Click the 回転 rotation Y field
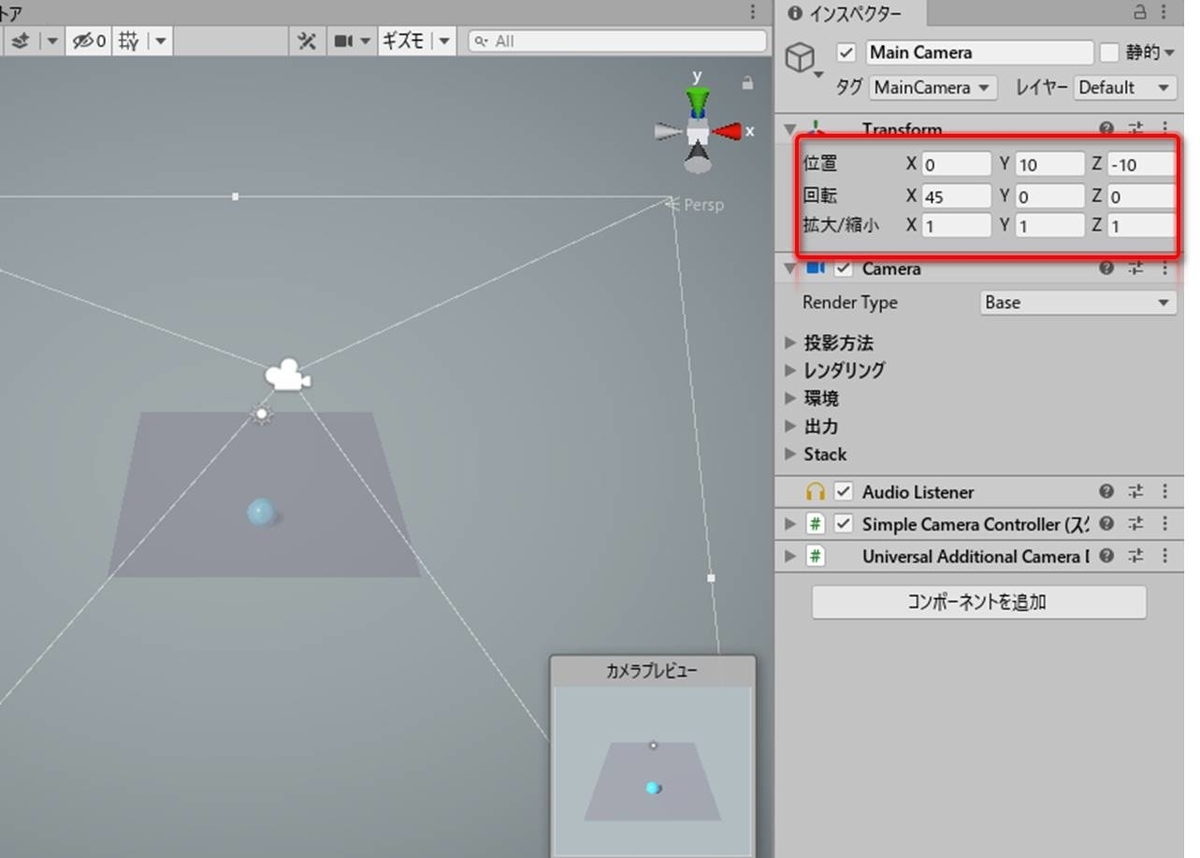Image resolution: width=1200 pixels, height=858 pixels. [x=1049, y=197]
